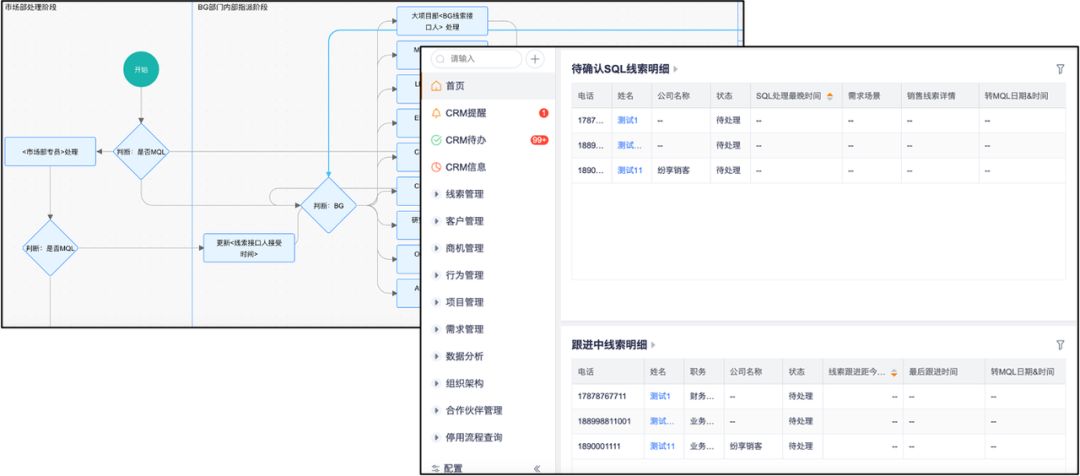This screenshot has width=1080, height=476.
Task: Open 测试11 link in 跟进中线索 table
Action: (x=662, y=446)
